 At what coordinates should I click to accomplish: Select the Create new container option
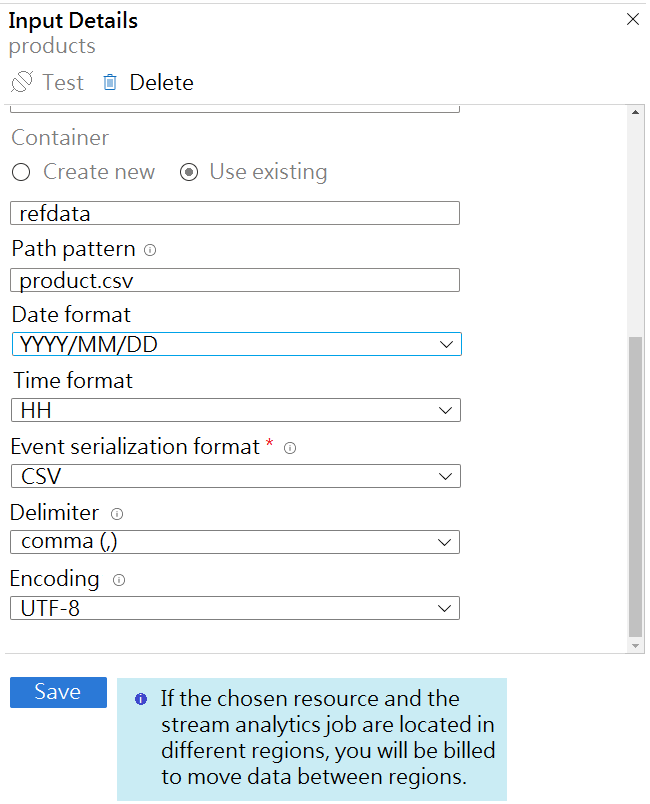[x=21, y=172]
